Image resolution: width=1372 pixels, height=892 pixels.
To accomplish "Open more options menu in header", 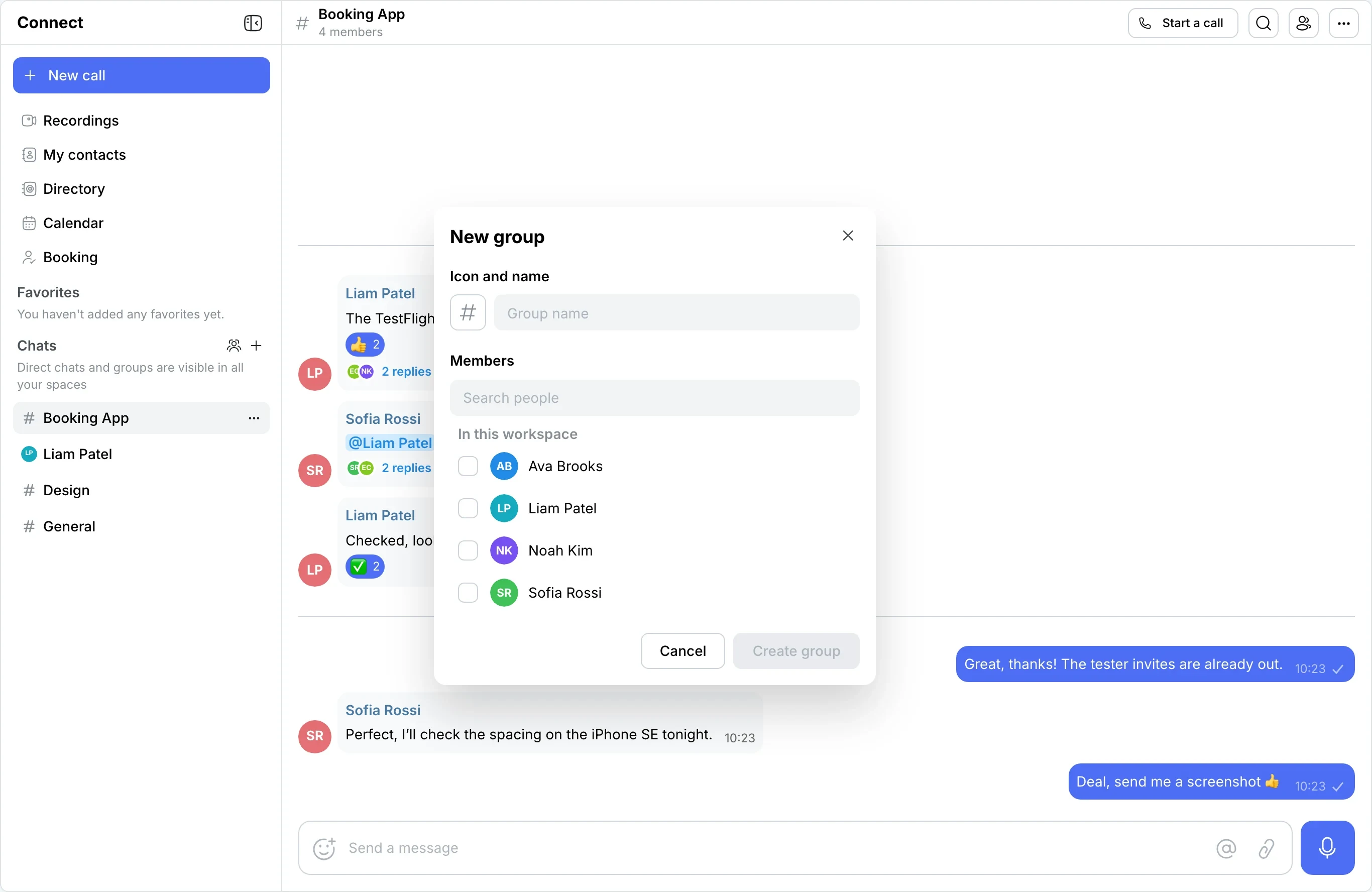I will point(1344,23).
